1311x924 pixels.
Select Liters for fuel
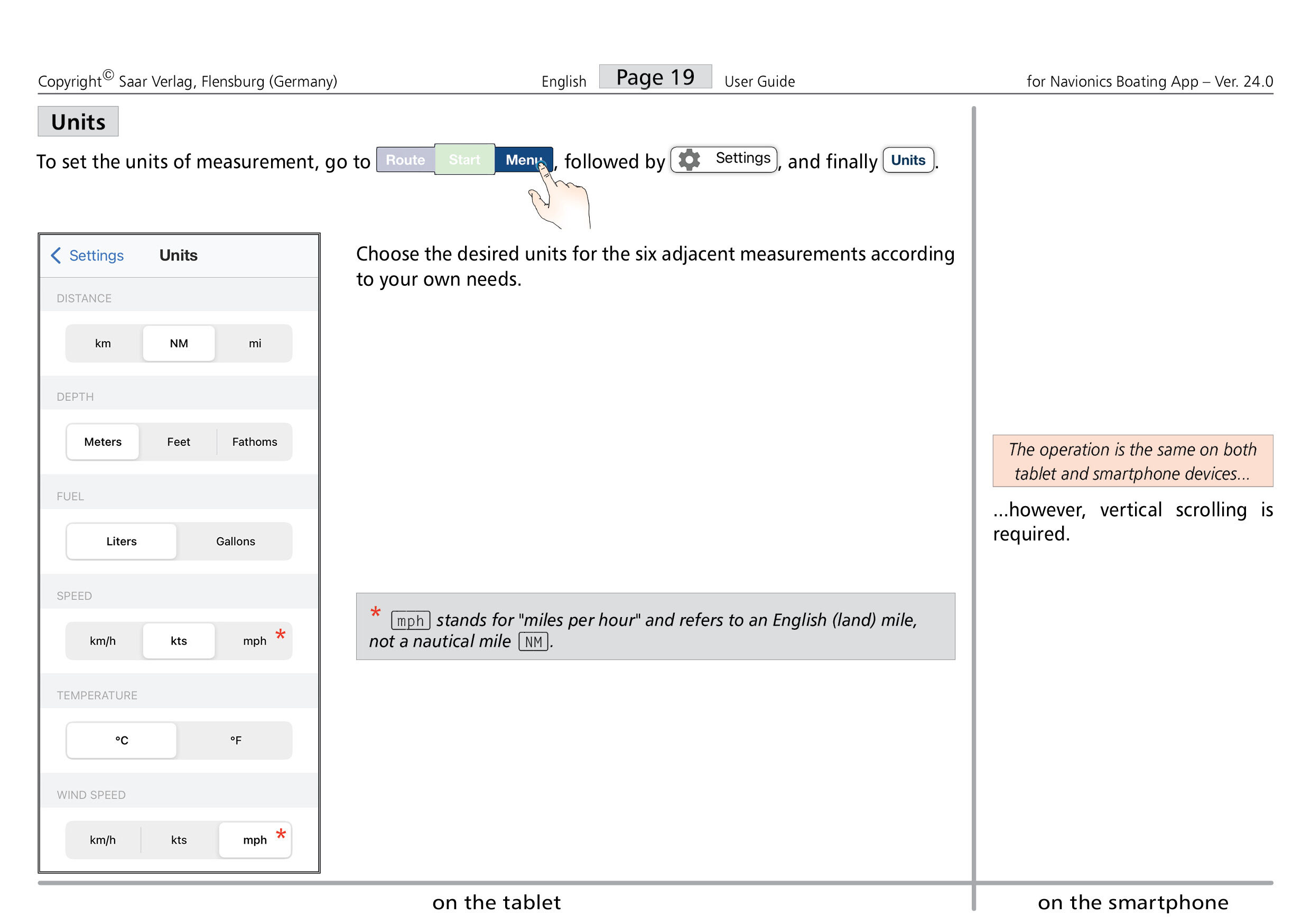121,541
